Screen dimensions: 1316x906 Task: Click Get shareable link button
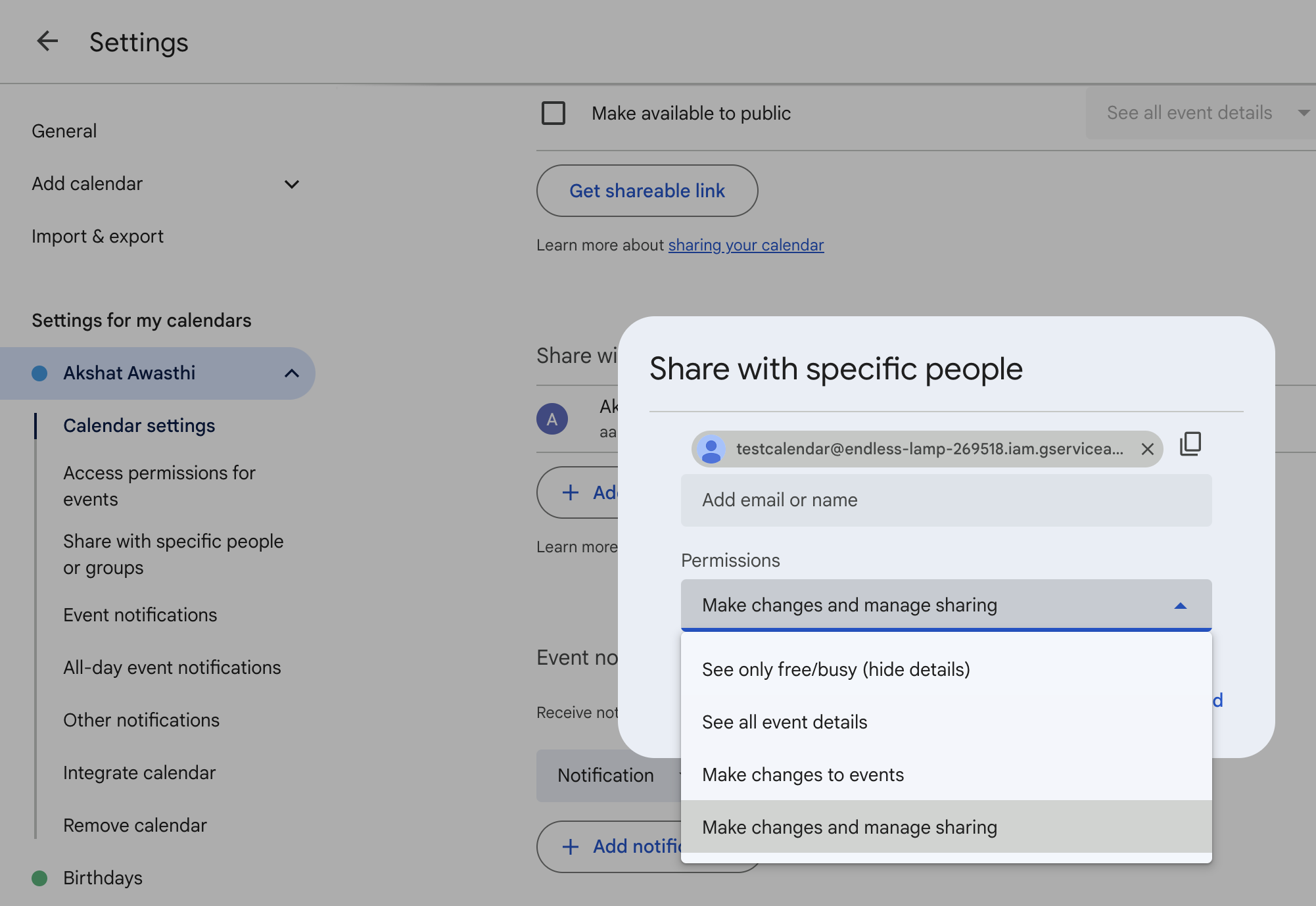click(x=647, y=191)
